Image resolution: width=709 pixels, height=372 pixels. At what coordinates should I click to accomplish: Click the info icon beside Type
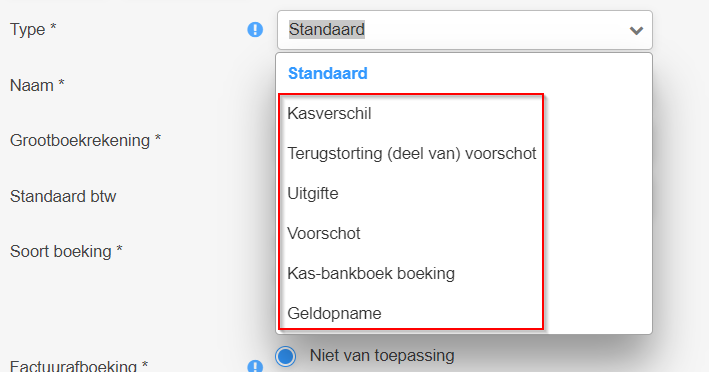(255, 30)
